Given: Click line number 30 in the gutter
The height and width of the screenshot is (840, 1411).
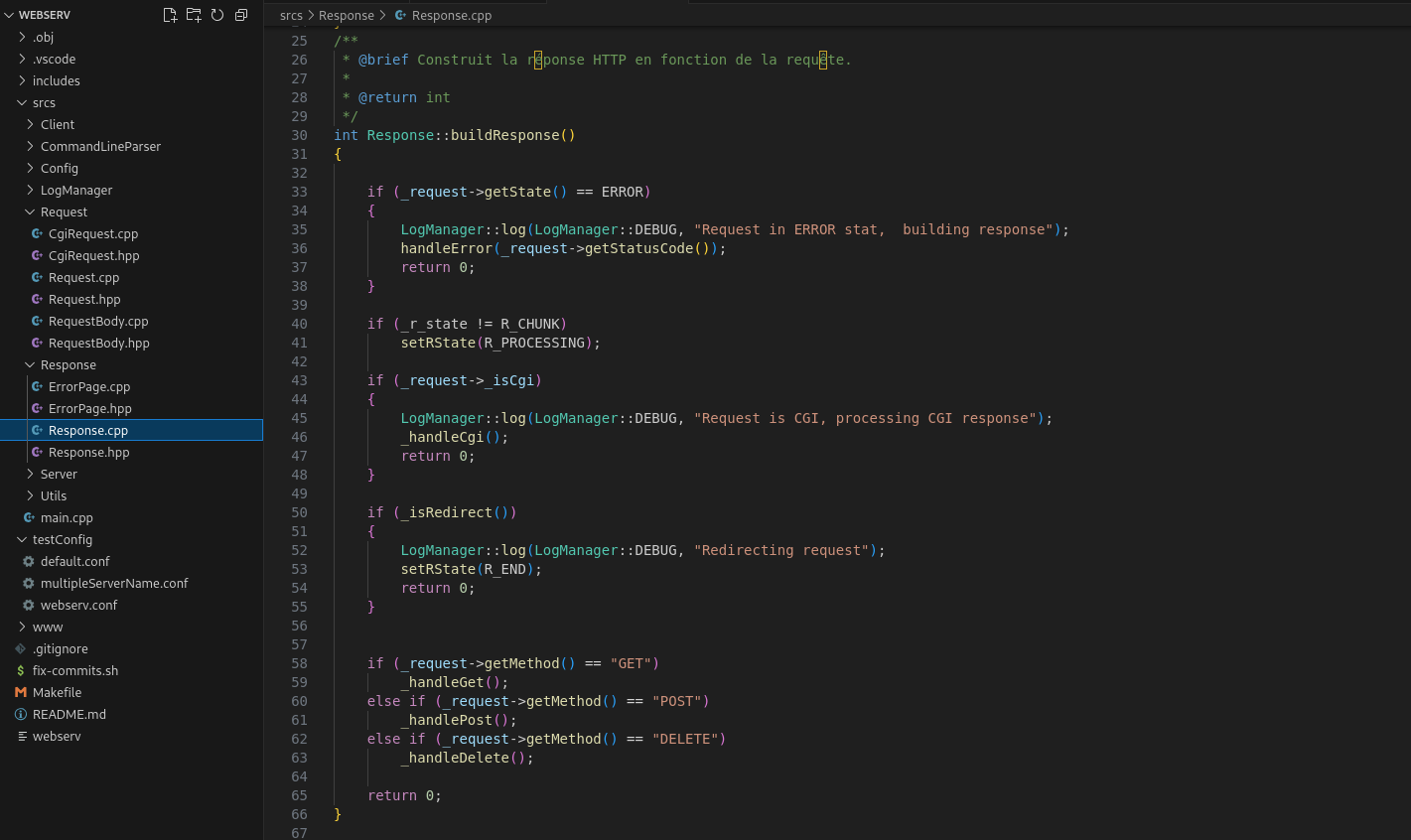Looking at the screenshot, I should click(x=299, y=135).
